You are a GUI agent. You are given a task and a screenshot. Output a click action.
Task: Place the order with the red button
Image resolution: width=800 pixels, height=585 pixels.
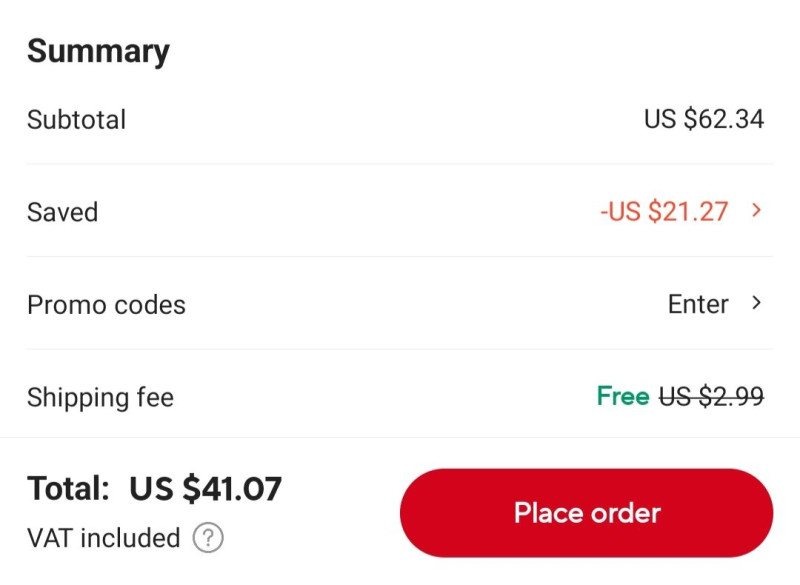pos(587,513)
